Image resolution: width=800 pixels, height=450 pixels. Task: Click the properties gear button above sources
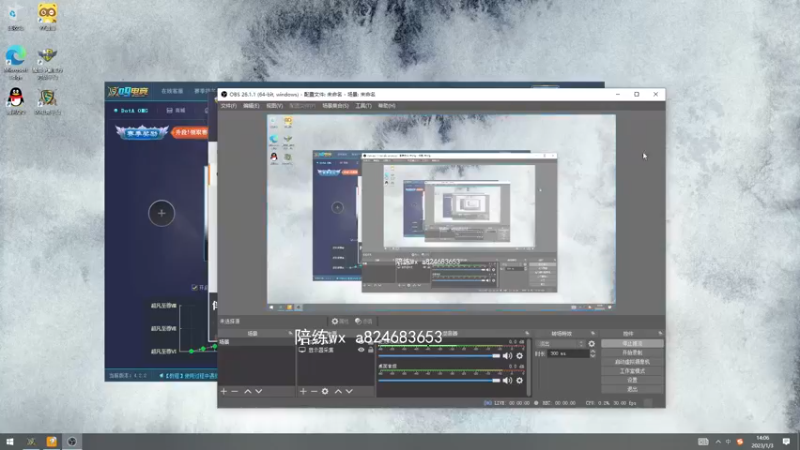[x=339, y=321]
